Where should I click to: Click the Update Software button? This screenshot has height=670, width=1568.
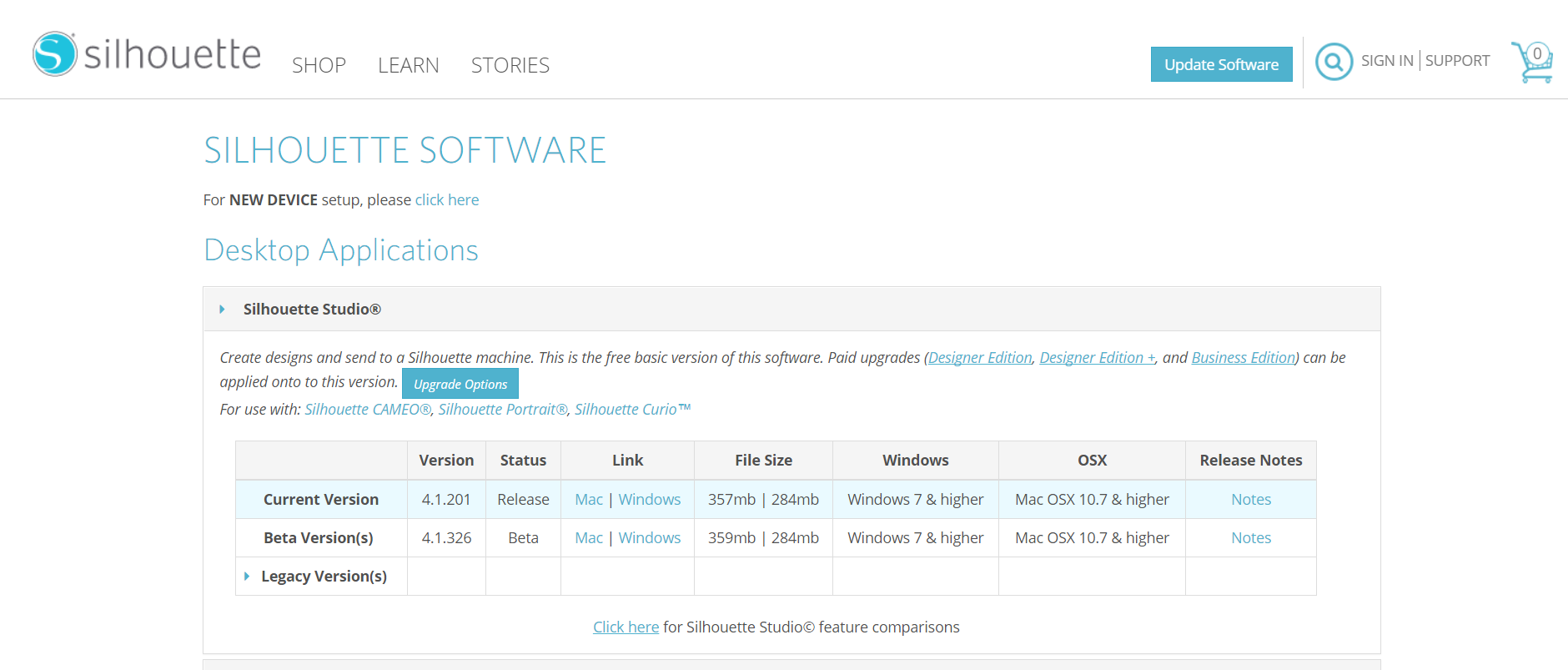click(1221, 64)
